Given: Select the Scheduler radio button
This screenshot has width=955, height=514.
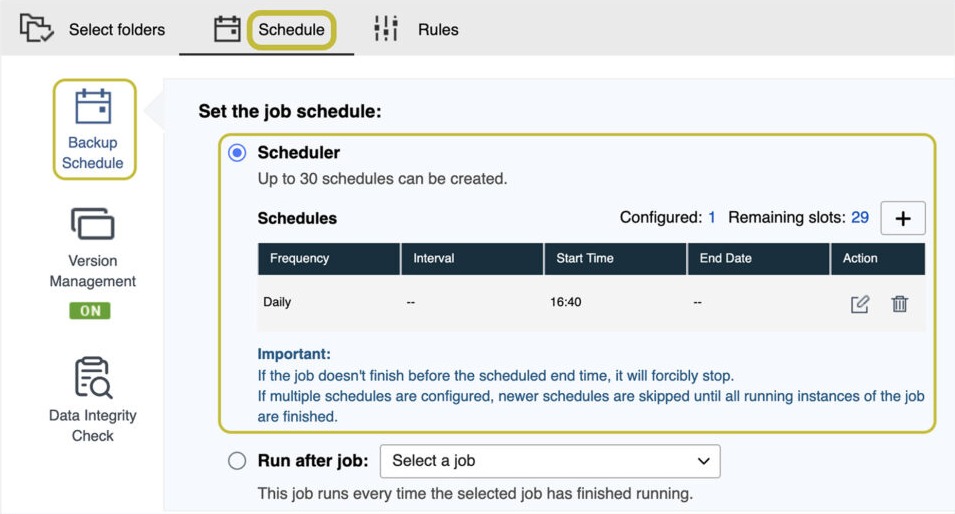Looking at the screenshot, I should tap(237, 152).
